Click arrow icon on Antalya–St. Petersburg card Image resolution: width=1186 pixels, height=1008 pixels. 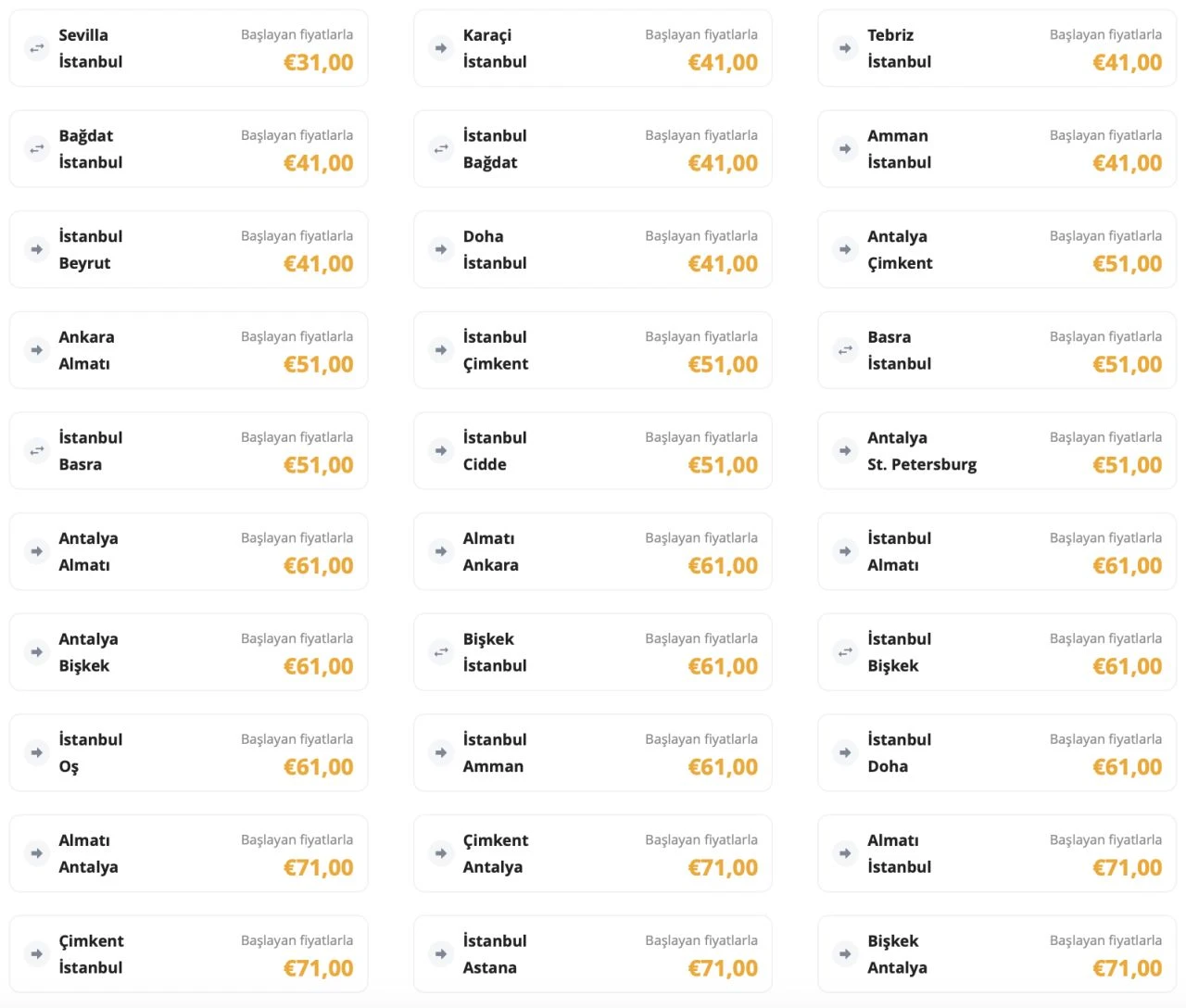(x=845, y=451)
